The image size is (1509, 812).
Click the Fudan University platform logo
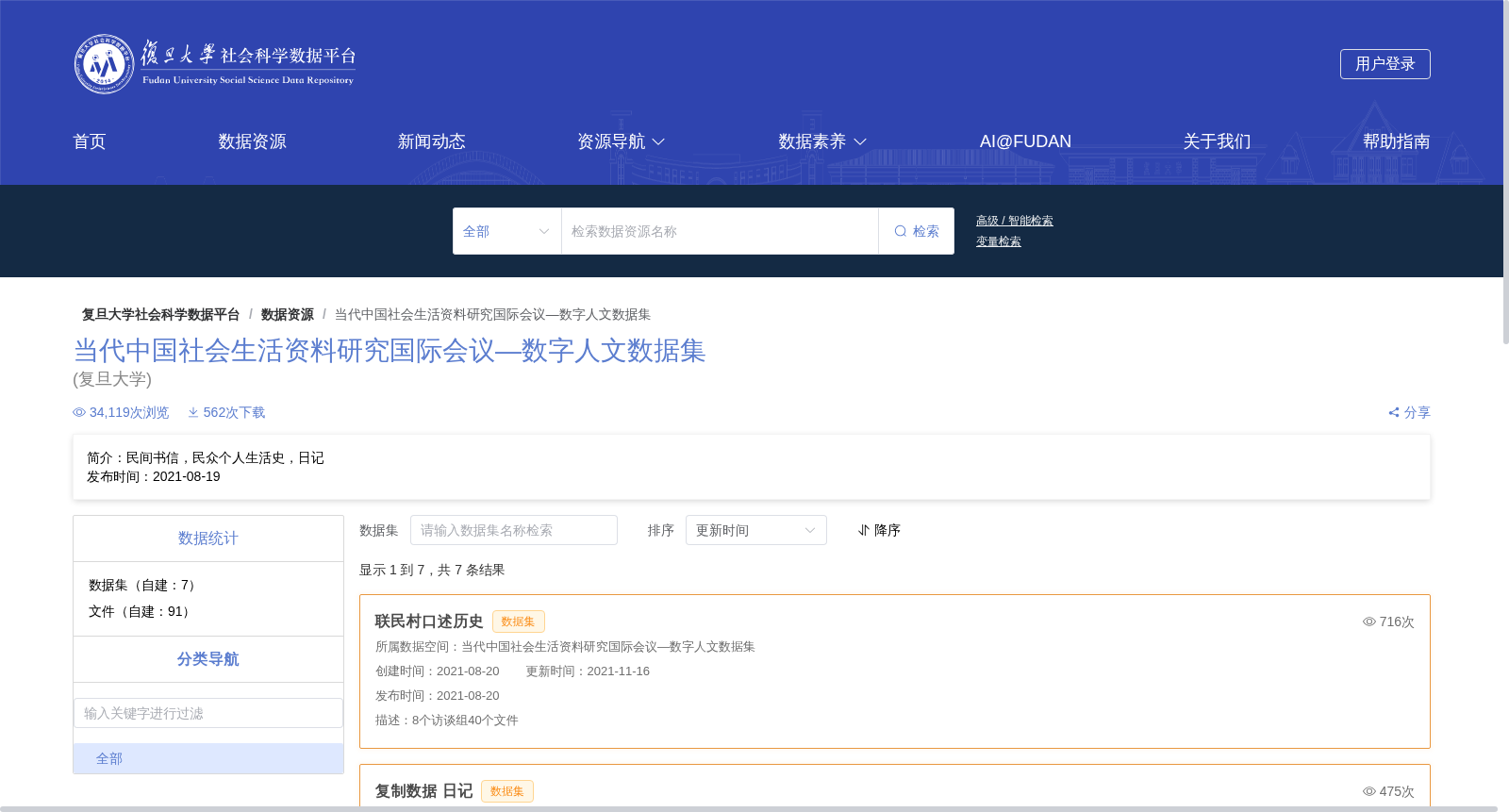pyautogui.click(x=215, y=64)
